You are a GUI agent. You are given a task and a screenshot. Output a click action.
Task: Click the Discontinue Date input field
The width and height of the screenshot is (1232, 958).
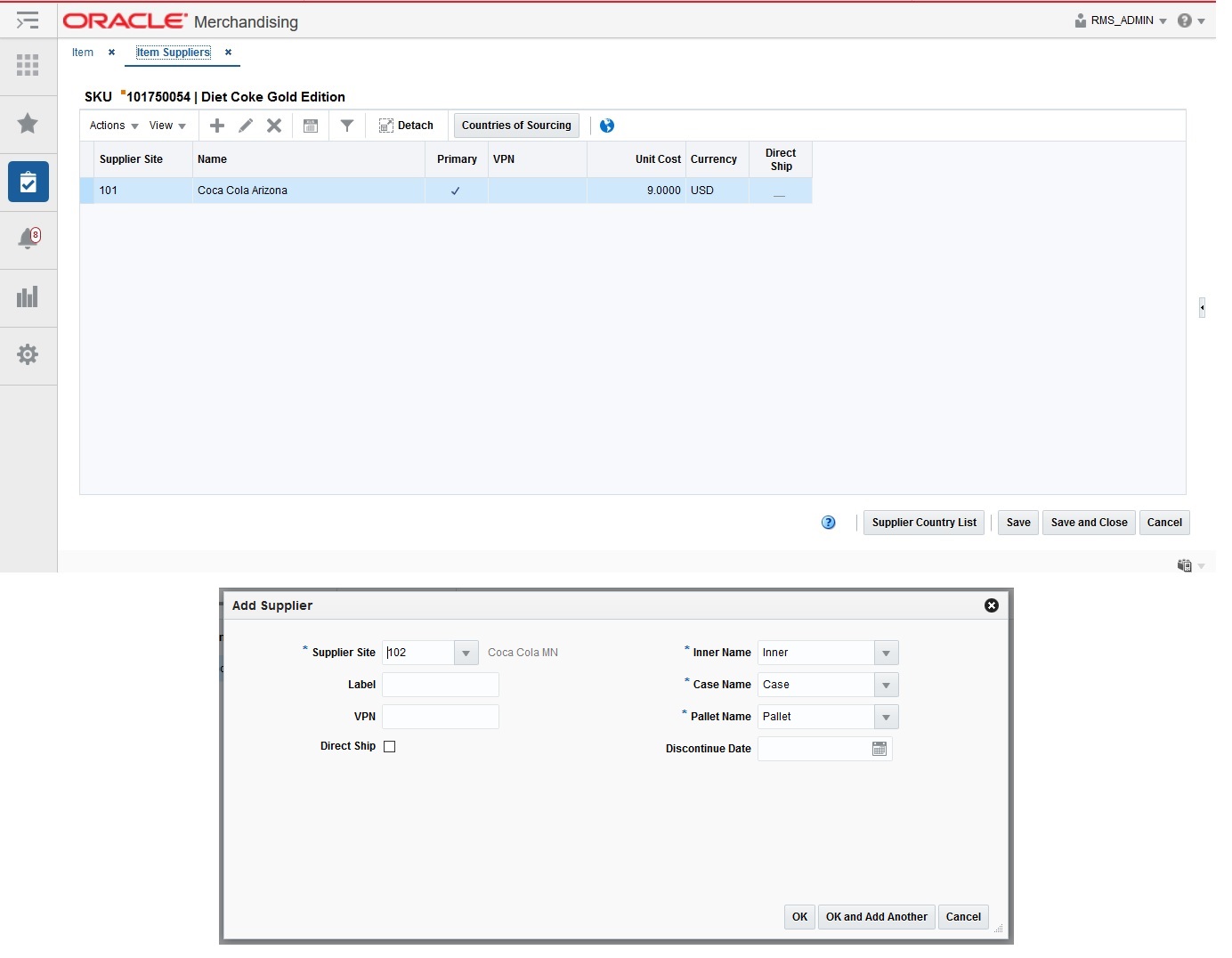click(x=814, y=749)
